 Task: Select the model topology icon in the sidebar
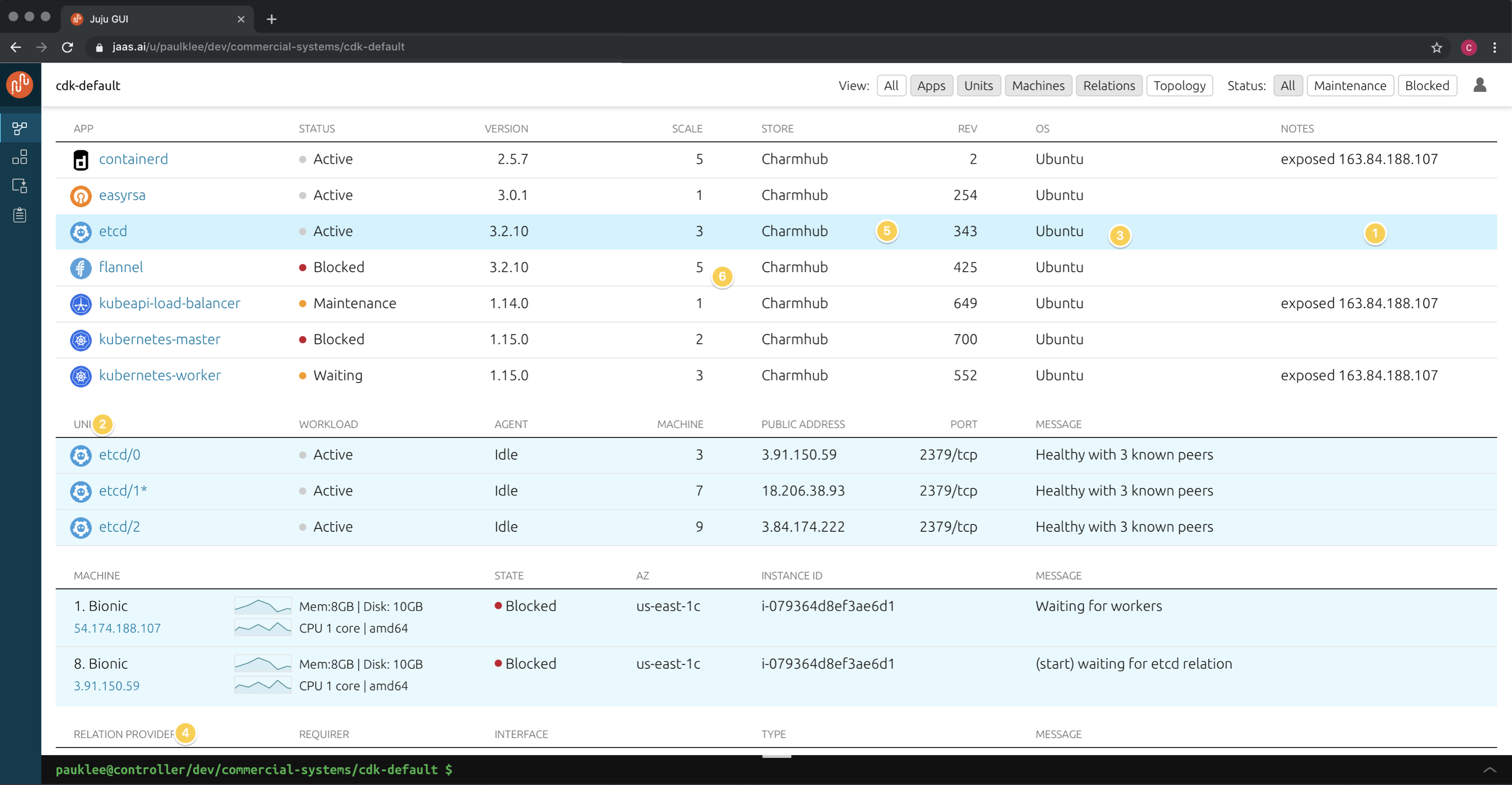tap(20, 128)
